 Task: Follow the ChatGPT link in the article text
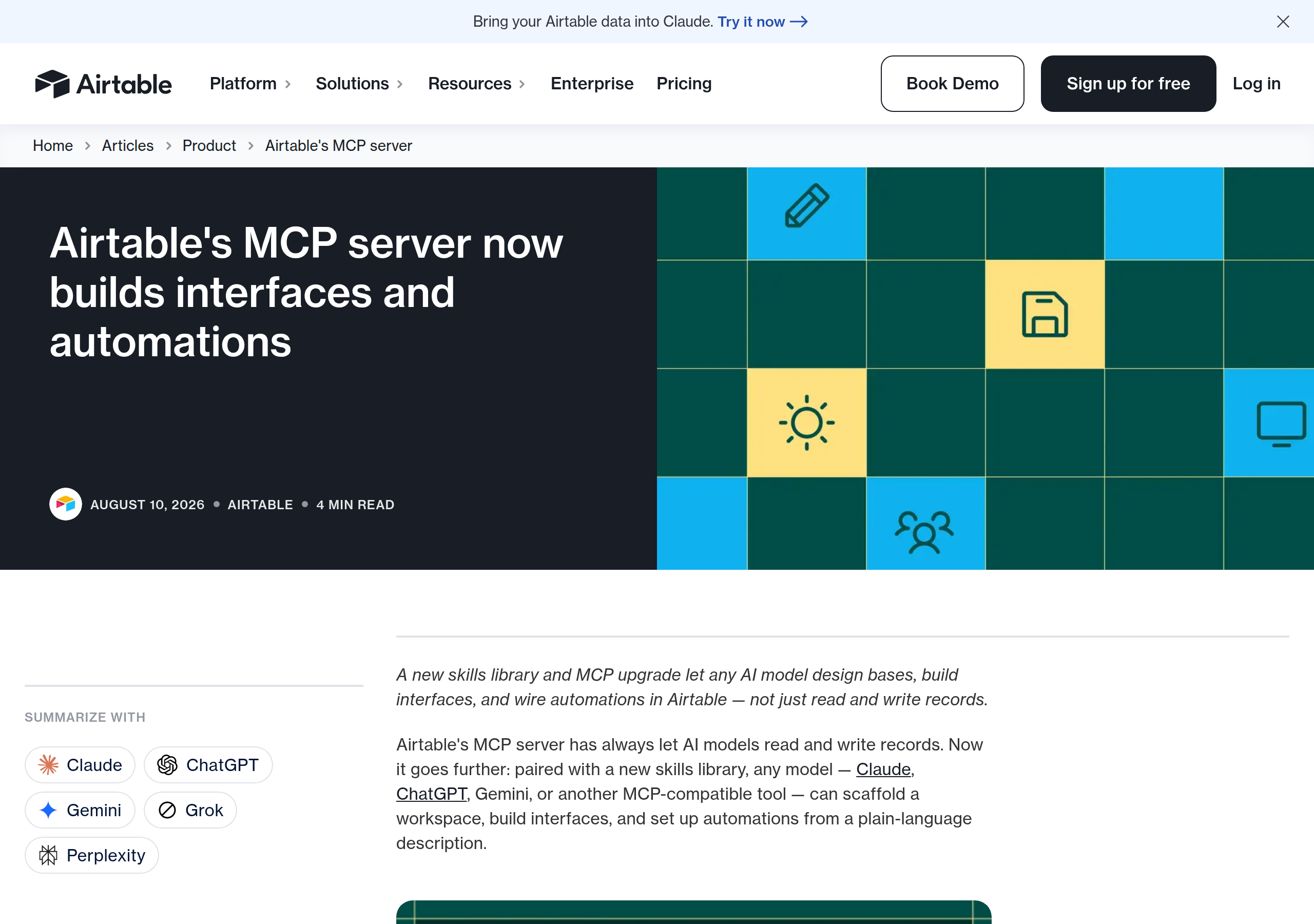click(x=432, y=794)
